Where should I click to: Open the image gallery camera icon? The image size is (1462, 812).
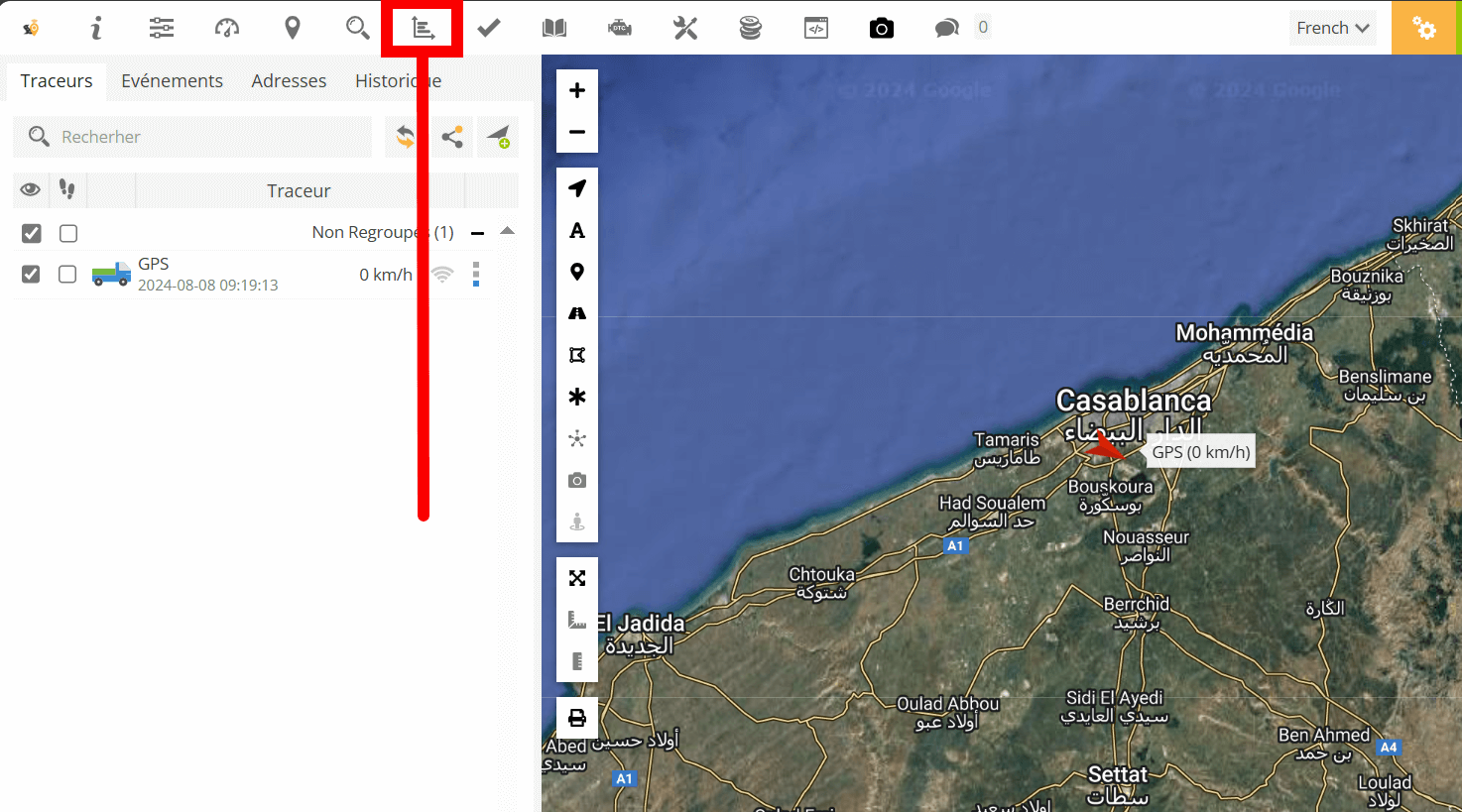click(882, 28)
